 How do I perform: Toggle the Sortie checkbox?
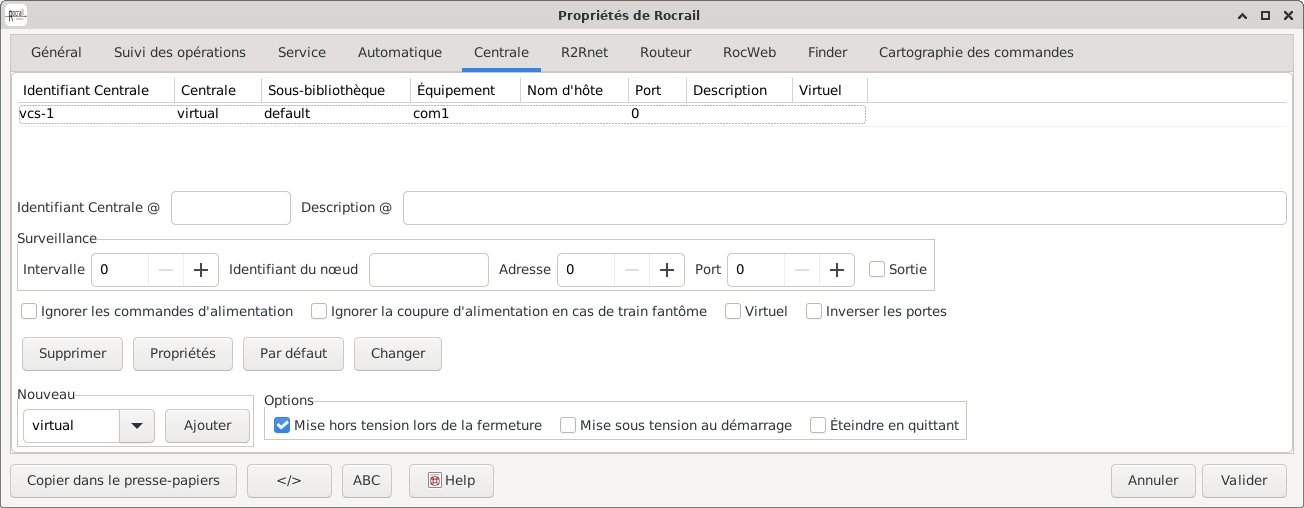click(x=877, y=269)
